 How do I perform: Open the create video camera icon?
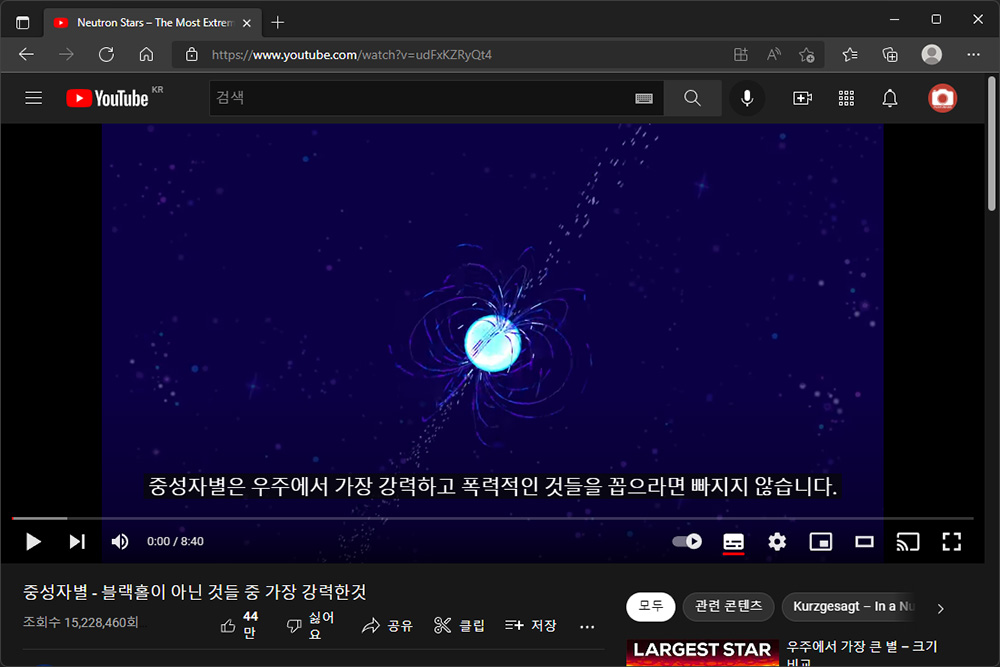click(802, 98)
